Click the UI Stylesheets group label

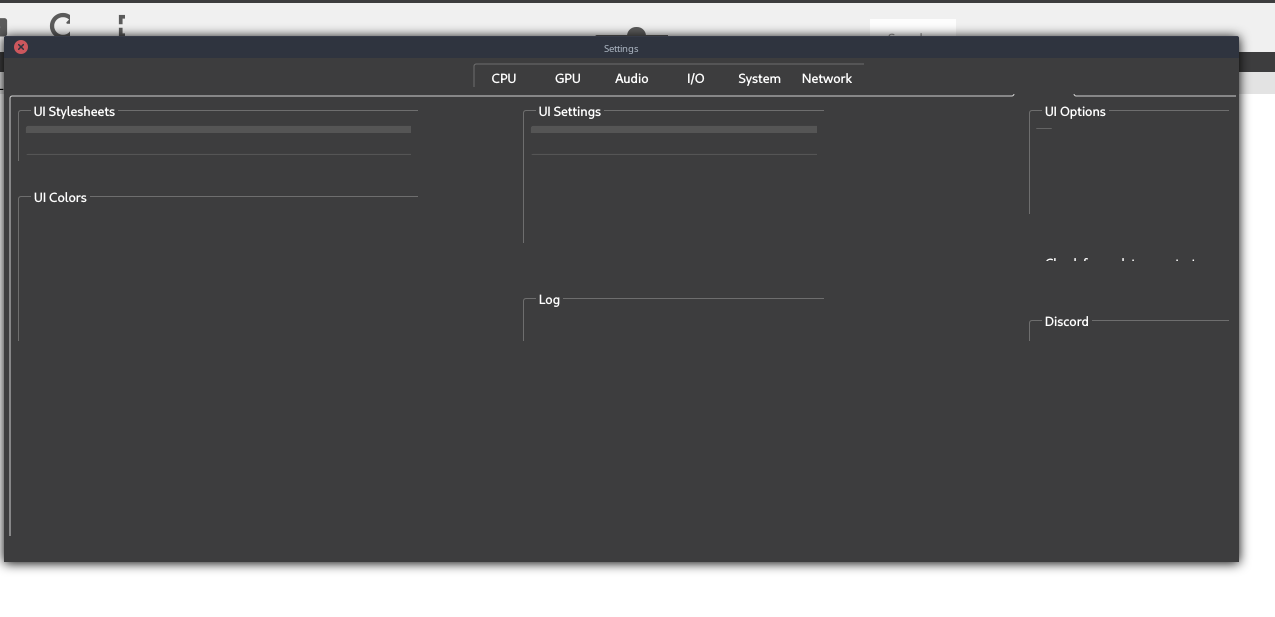coord(74,111)
